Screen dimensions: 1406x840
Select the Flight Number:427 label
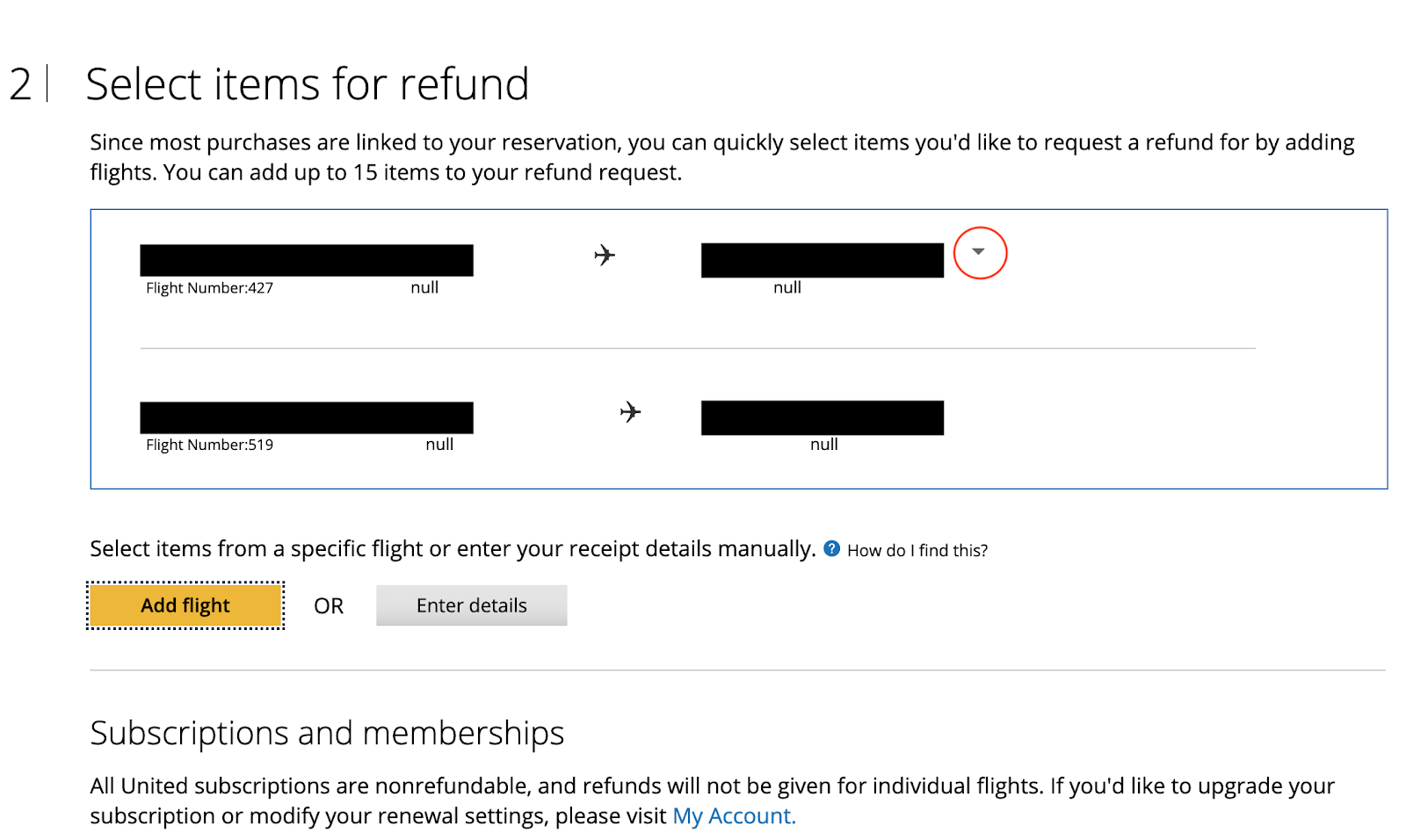pos(209,288)
